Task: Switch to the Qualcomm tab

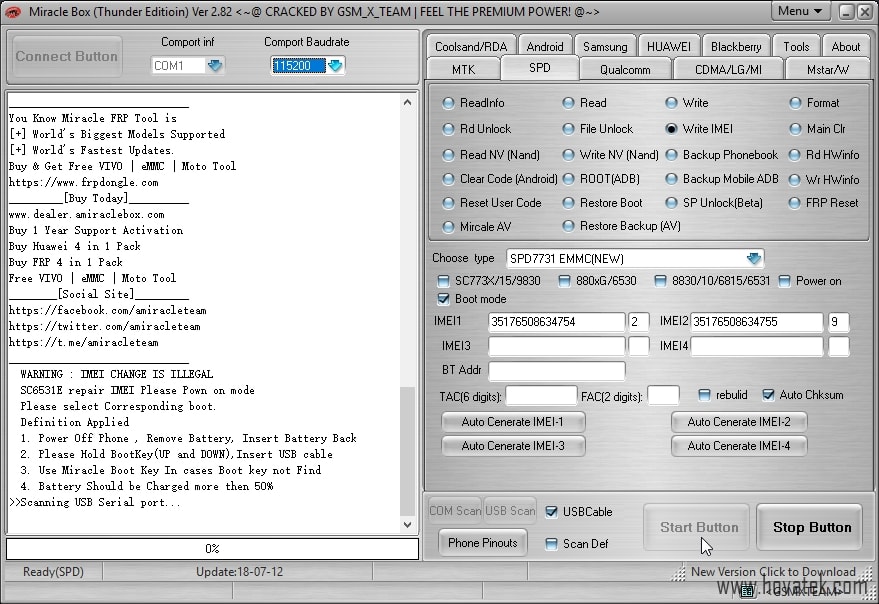Action: coord(625,70)
